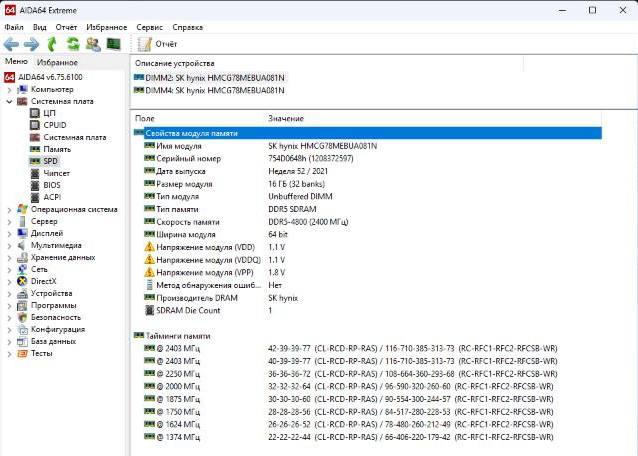Select the Системная плата child item icon

point(35,137)
